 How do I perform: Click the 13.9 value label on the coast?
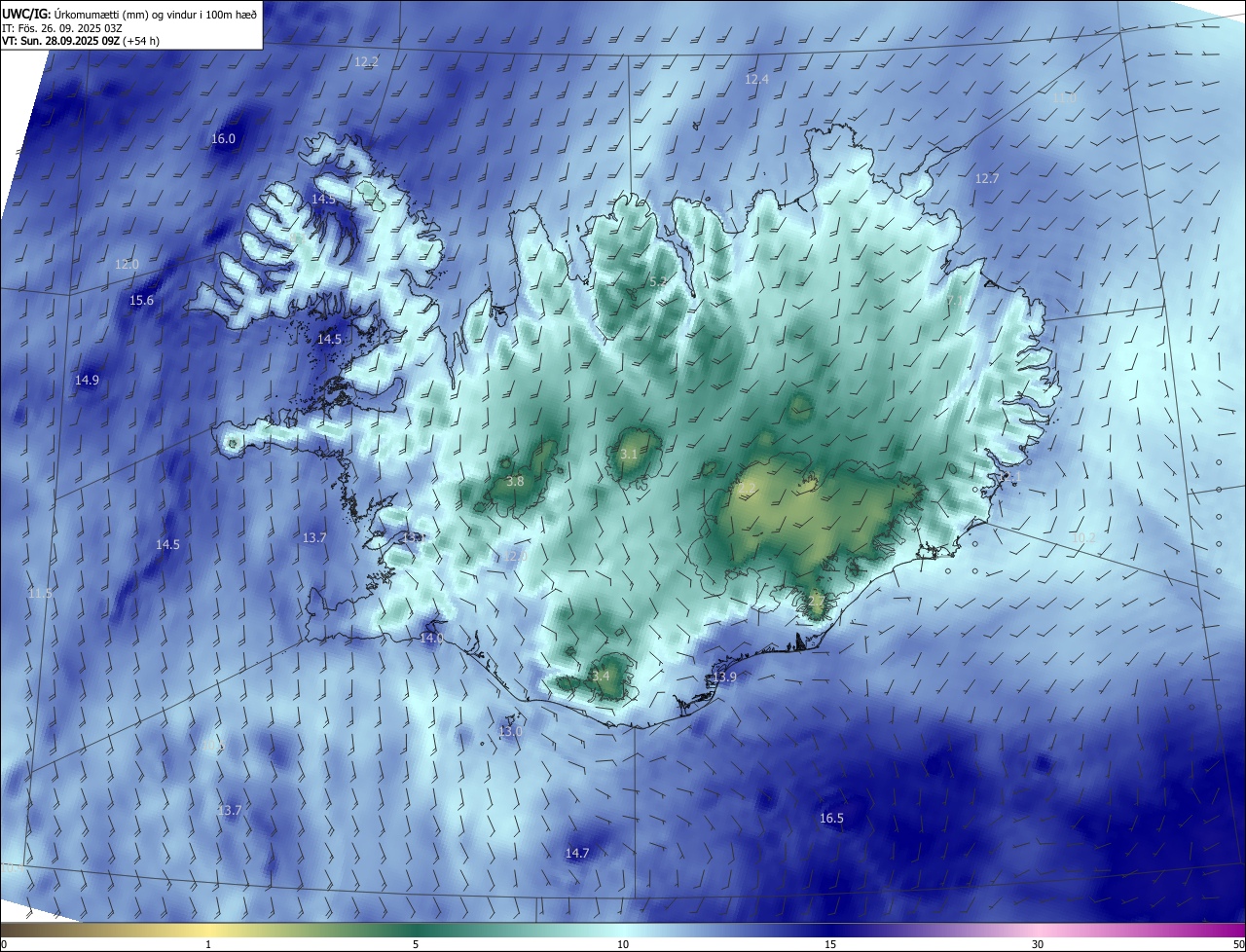point(724,677)
